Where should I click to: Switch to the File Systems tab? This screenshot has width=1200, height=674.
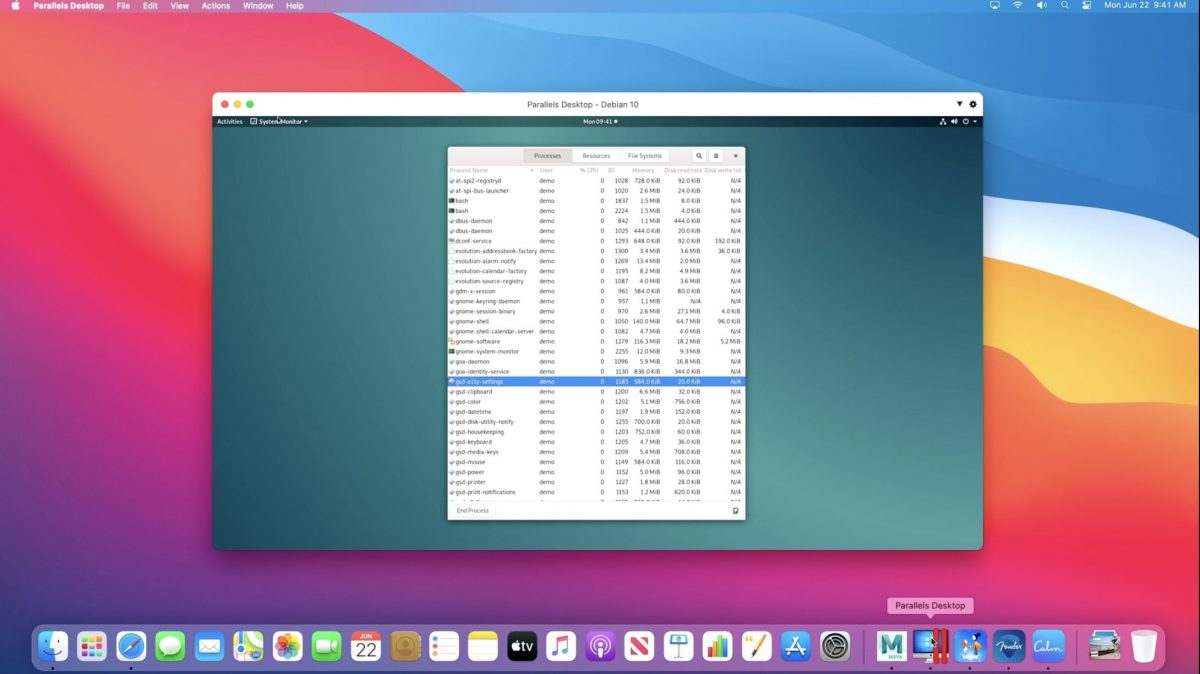click(x=644, y=156)
